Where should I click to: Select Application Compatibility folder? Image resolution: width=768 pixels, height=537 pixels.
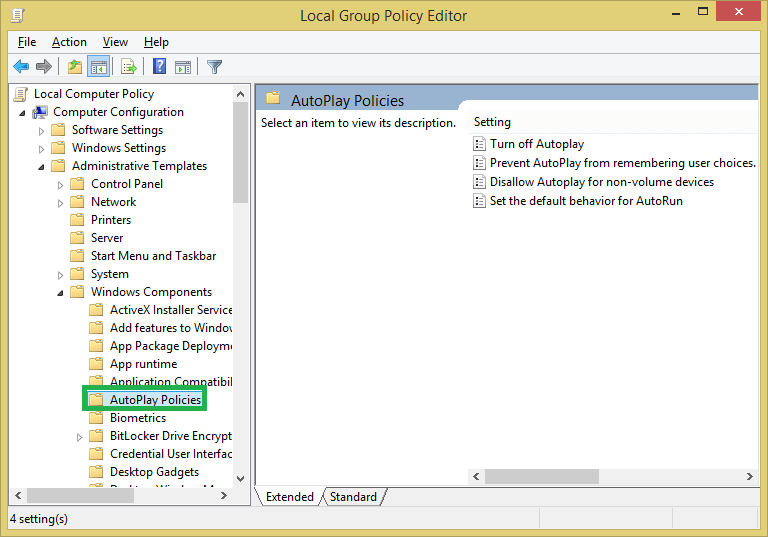(171, 381)
